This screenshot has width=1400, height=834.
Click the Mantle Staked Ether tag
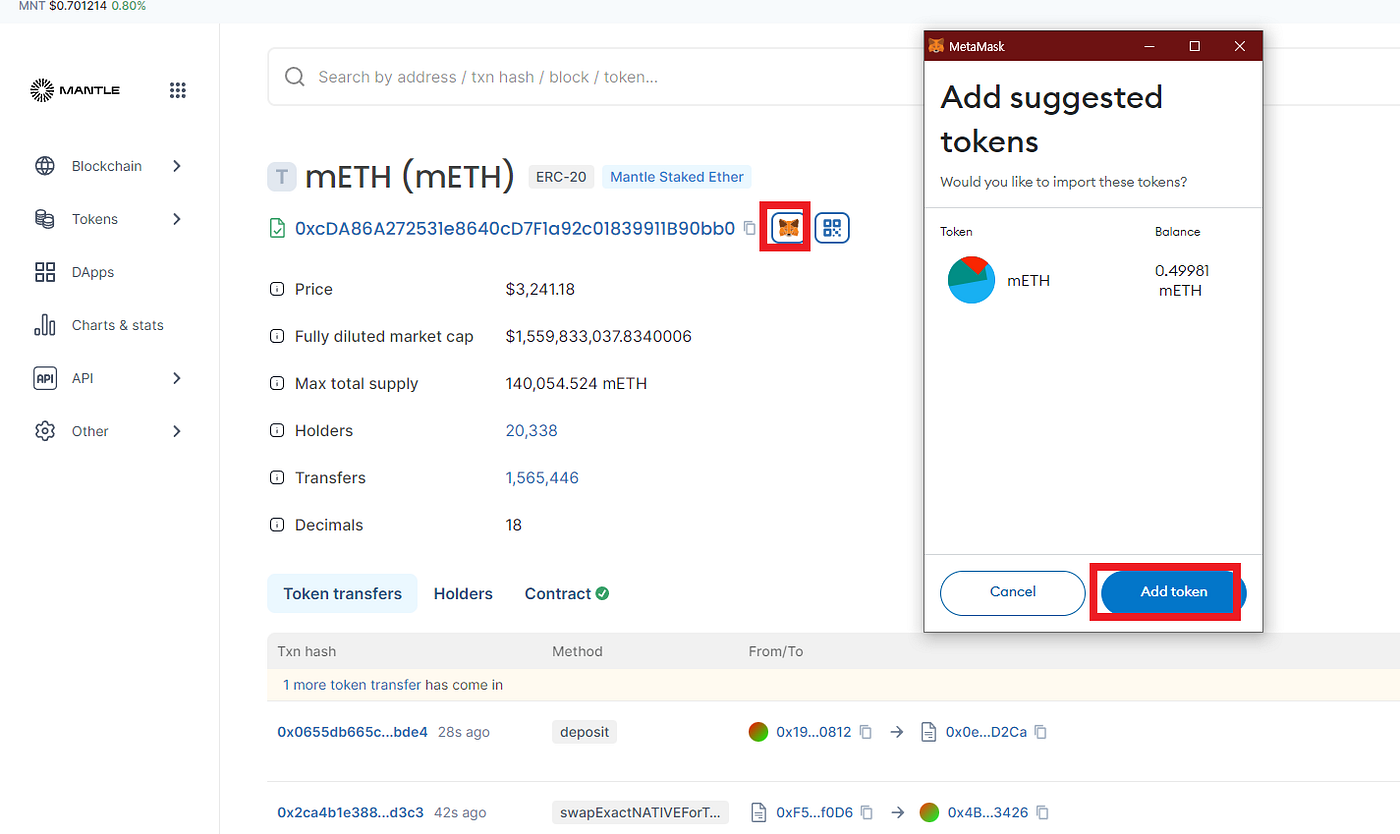(677, 177)
